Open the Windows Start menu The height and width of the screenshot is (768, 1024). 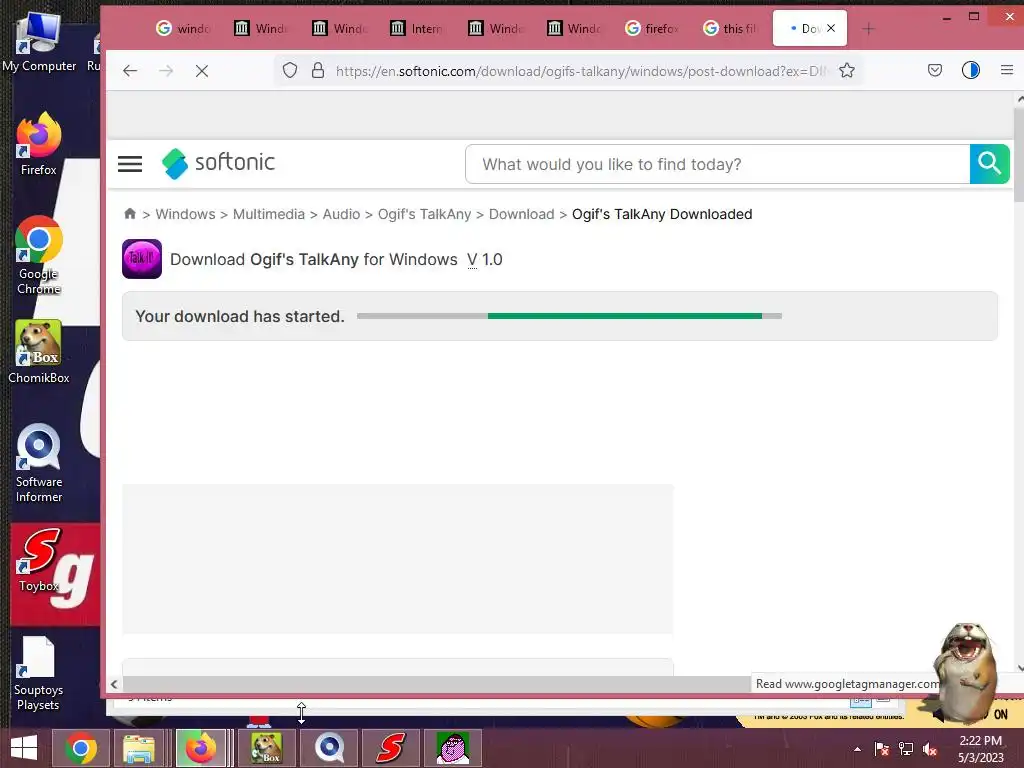[x=24, y=748]
